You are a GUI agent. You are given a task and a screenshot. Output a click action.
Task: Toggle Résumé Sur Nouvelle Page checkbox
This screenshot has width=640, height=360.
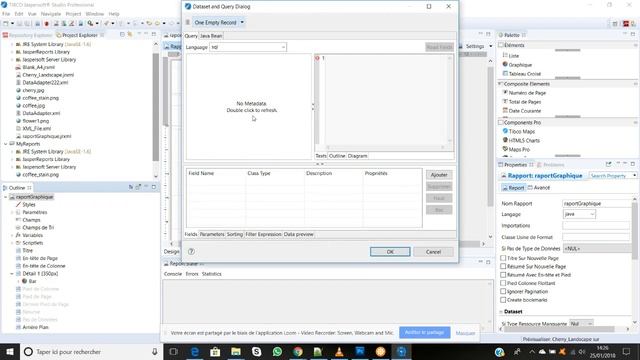503,266
